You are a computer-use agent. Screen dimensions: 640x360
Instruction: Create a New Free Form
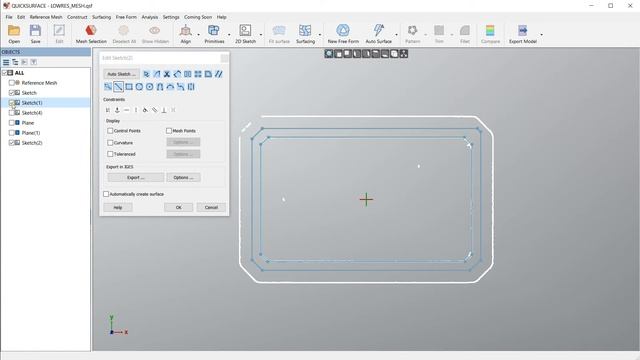[x=343, y=33]
